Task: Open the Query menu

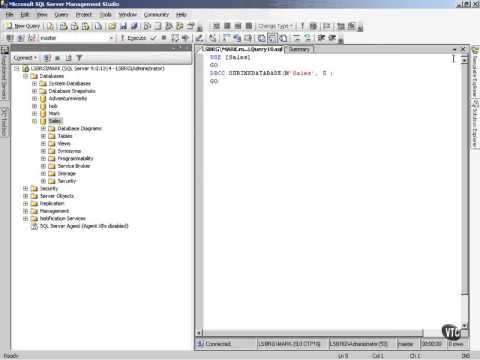Action: [61, 15]
